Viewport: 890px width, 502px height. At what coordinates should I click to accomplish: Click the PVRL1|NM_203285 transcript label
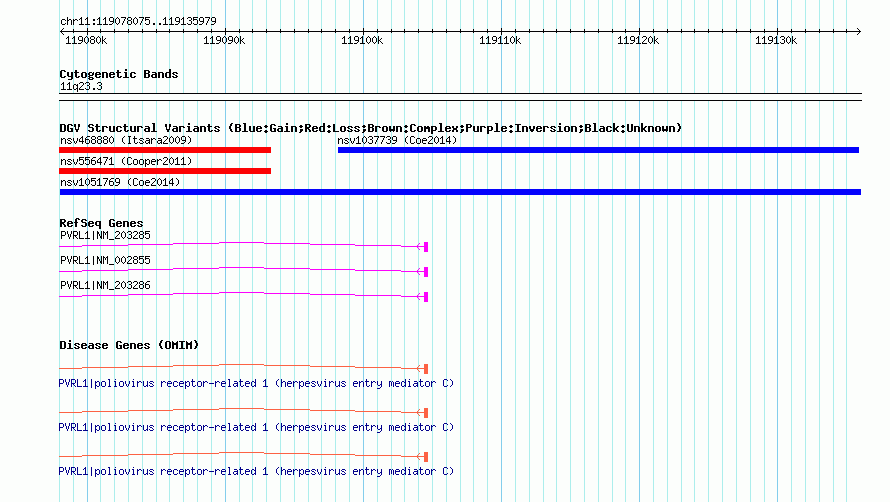[x=105, y=235]
